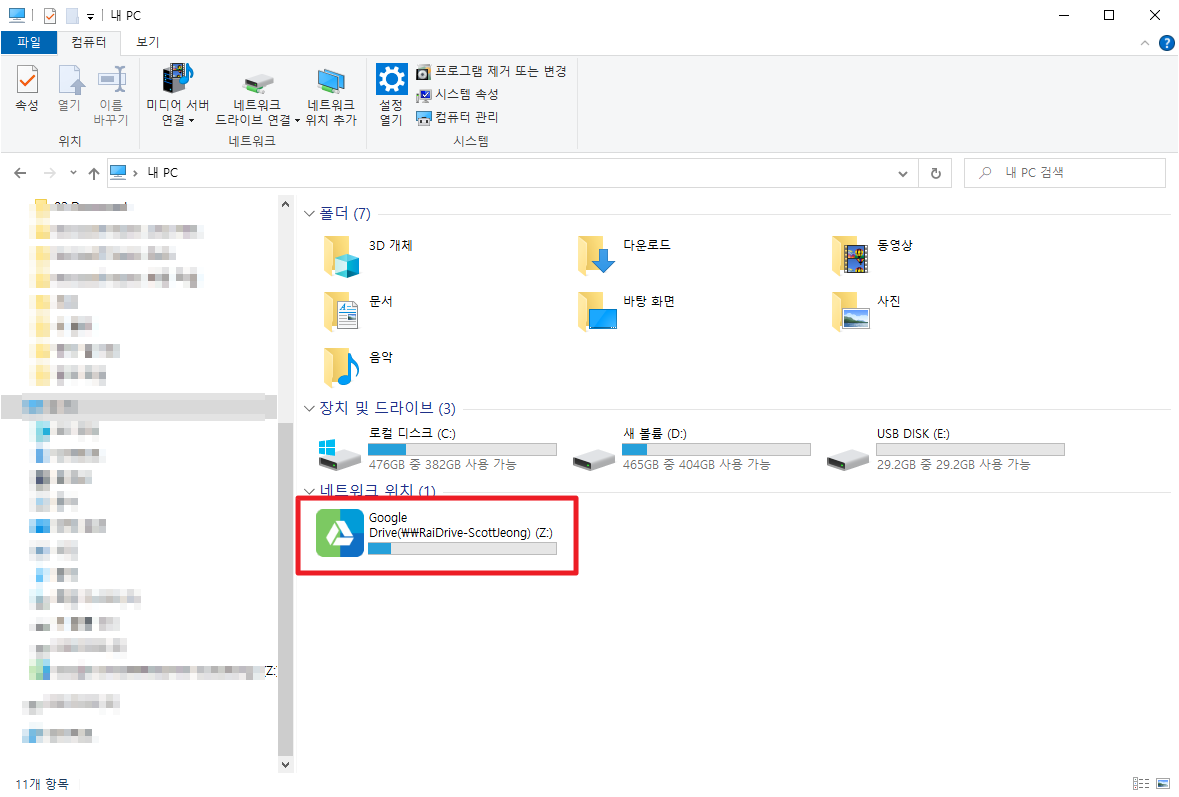Open the address bar dropdown

point(902,172)
